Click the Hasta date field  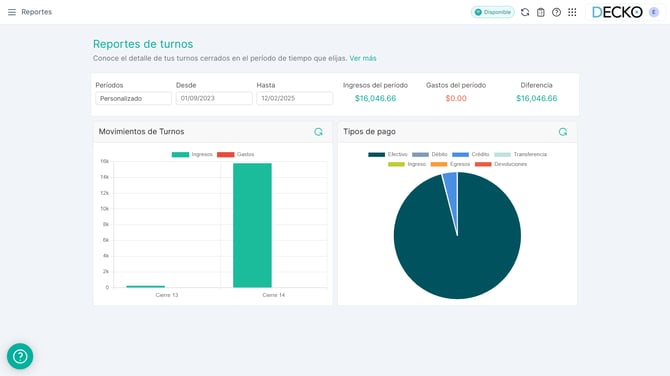tap(294, 98)
